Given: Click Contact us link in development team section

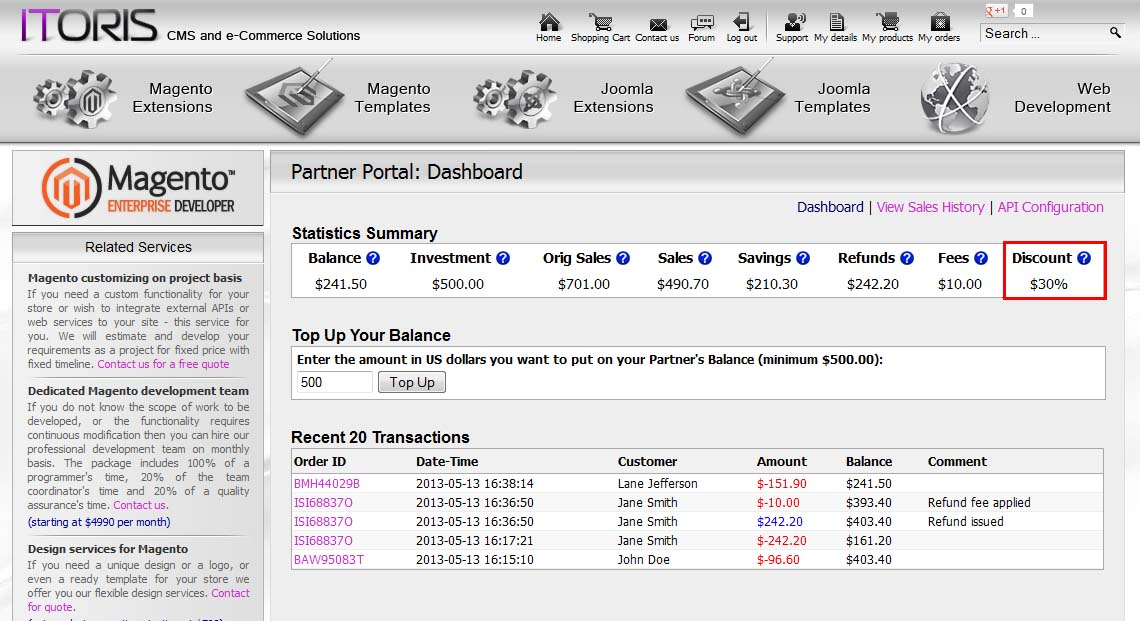Looking at the screenshot, I should pyautogui.click(x=140, y=505).
